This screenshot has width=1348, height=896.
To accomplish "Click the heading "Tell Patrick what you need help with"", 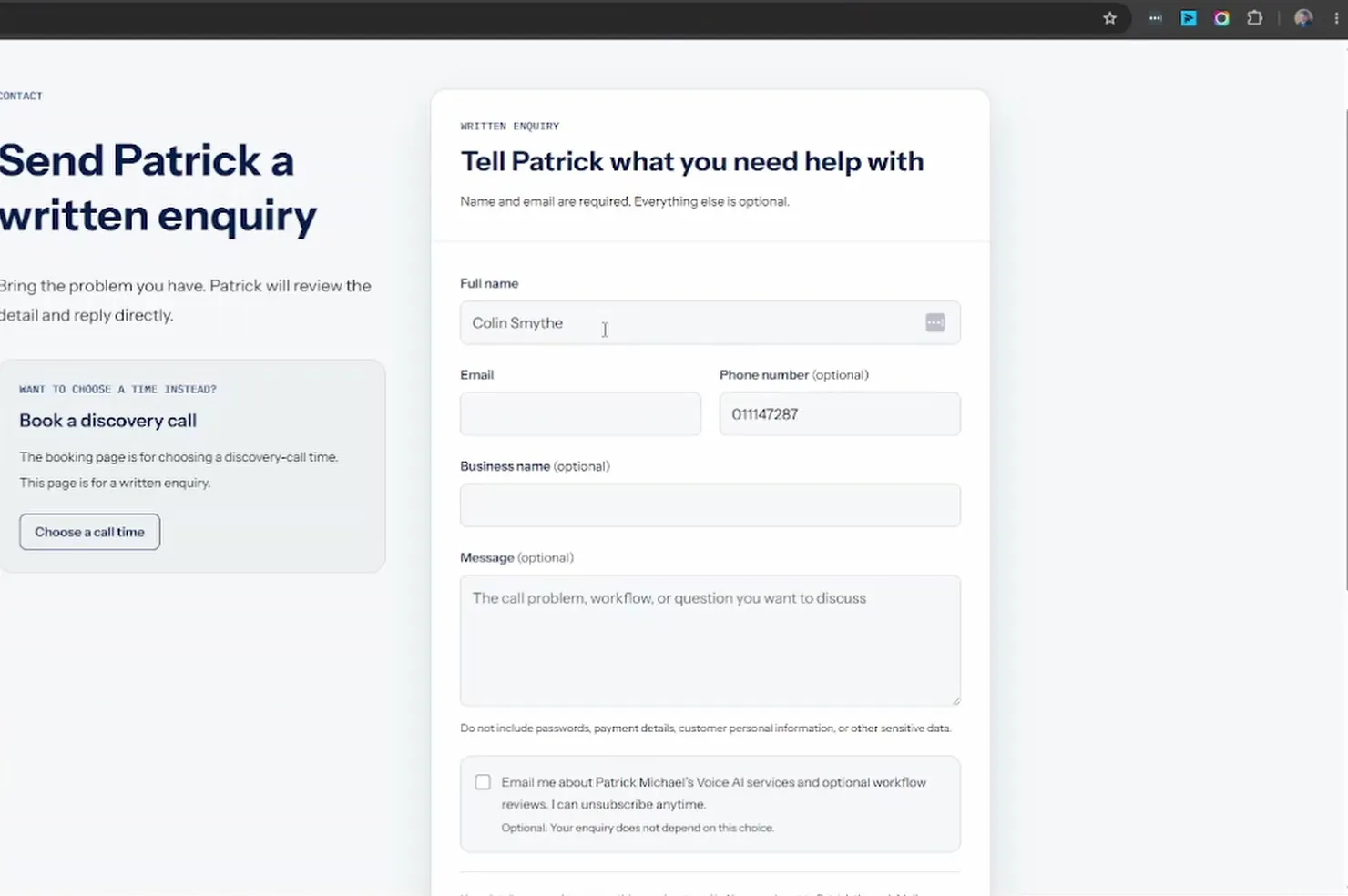I will click(692, 161).
